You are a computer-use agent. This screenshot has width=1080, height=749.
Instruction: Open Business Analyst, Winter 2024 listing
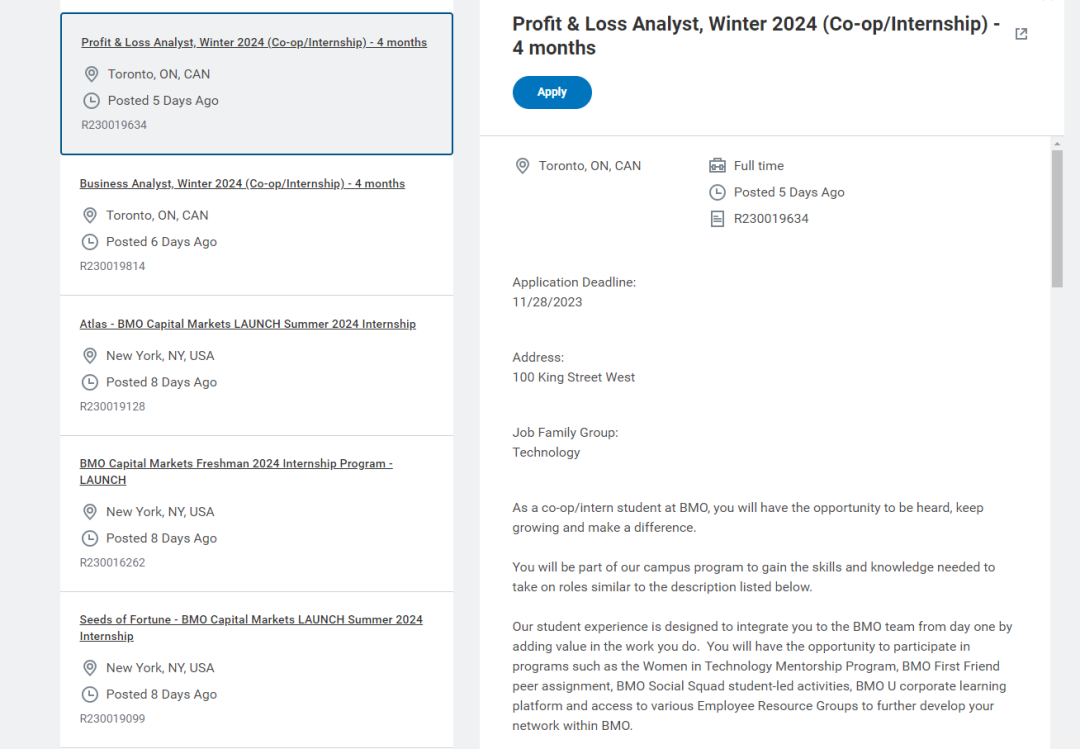[242, 183]
